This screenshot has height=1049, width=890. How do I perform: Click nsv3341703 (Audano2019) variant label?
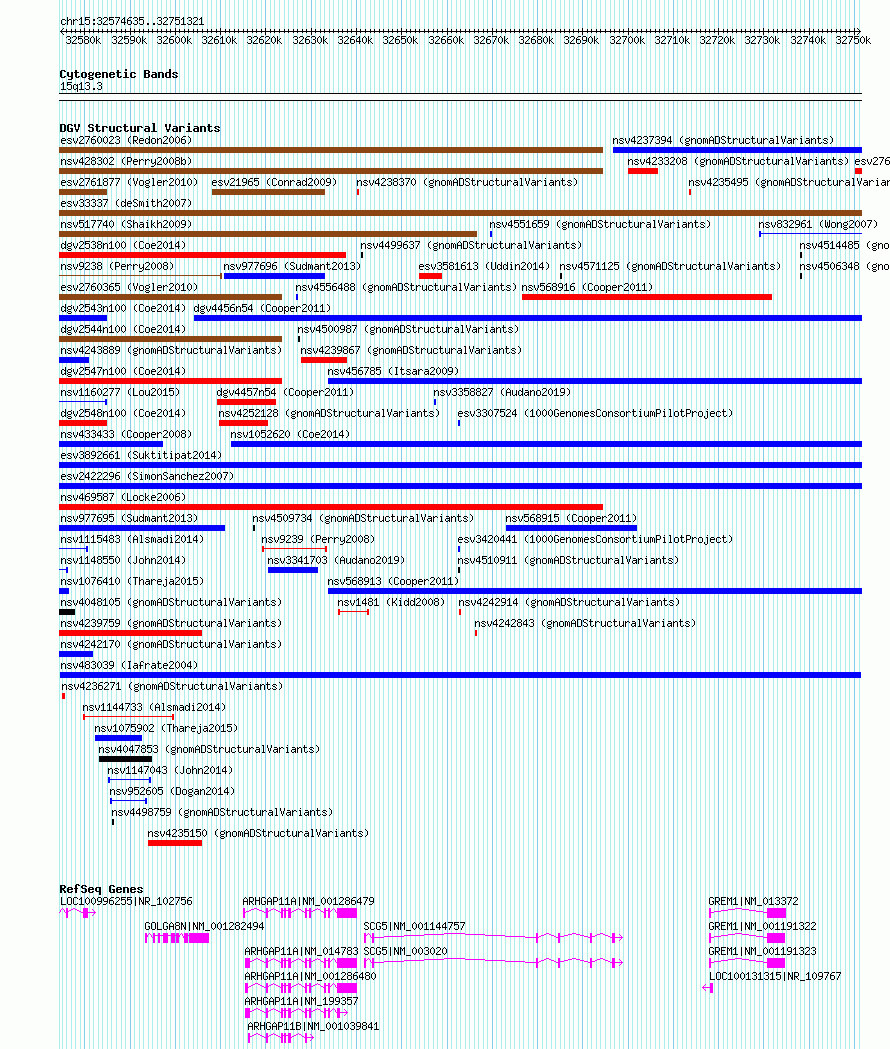click(336, 560)
